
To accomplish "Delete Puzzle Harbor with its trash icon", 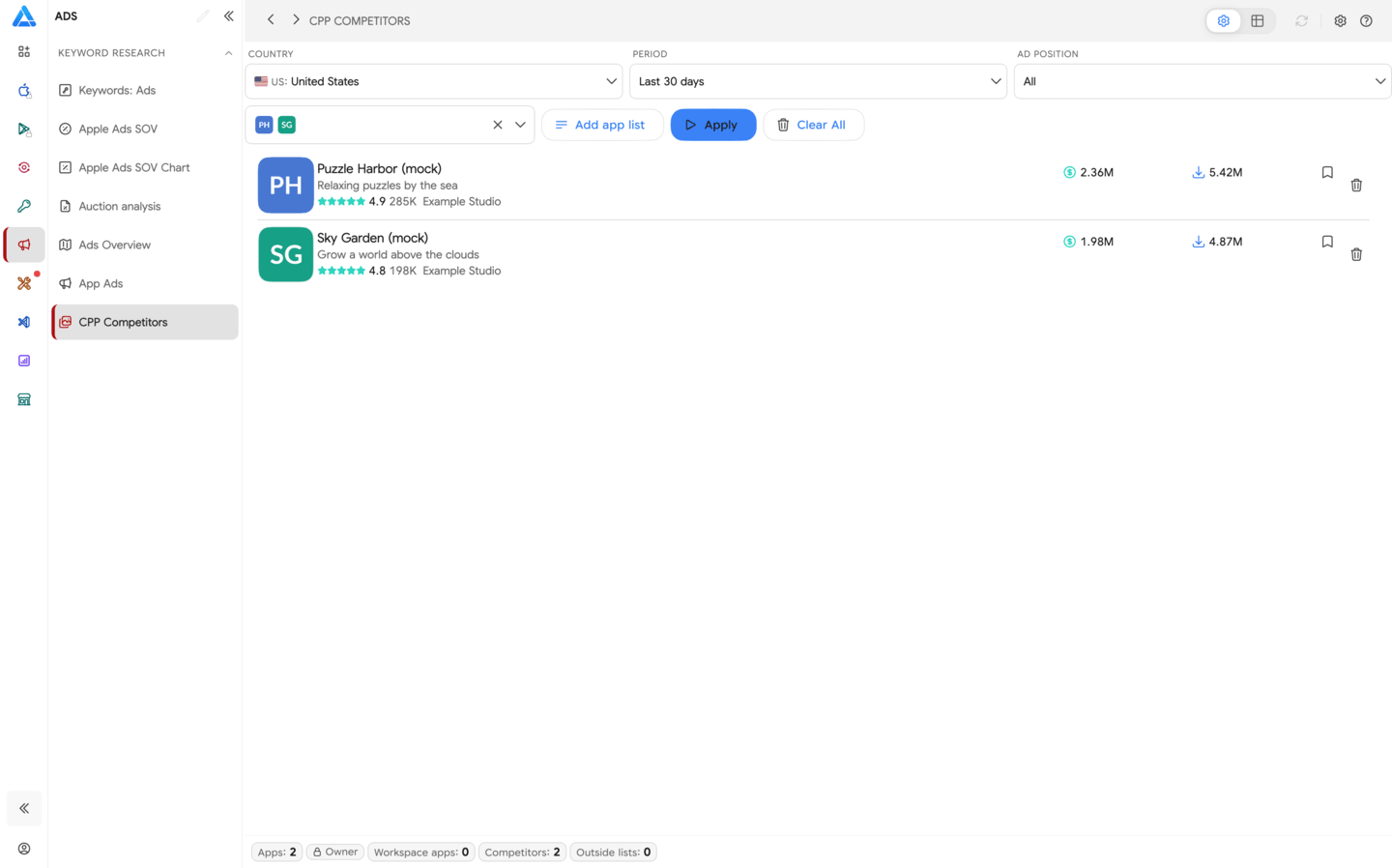I will point(1356,185).
